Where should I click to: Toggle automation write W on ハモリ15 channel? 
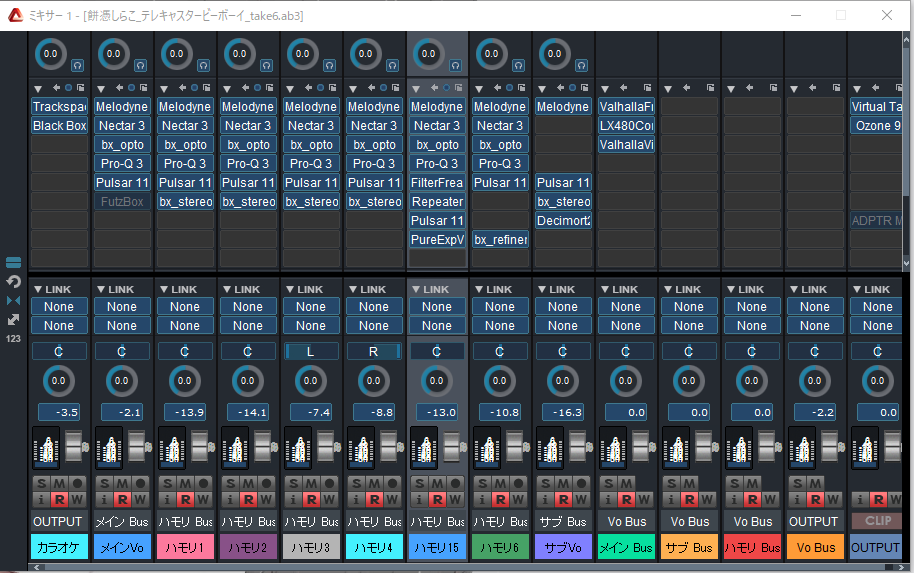click(x=455, y=500)
